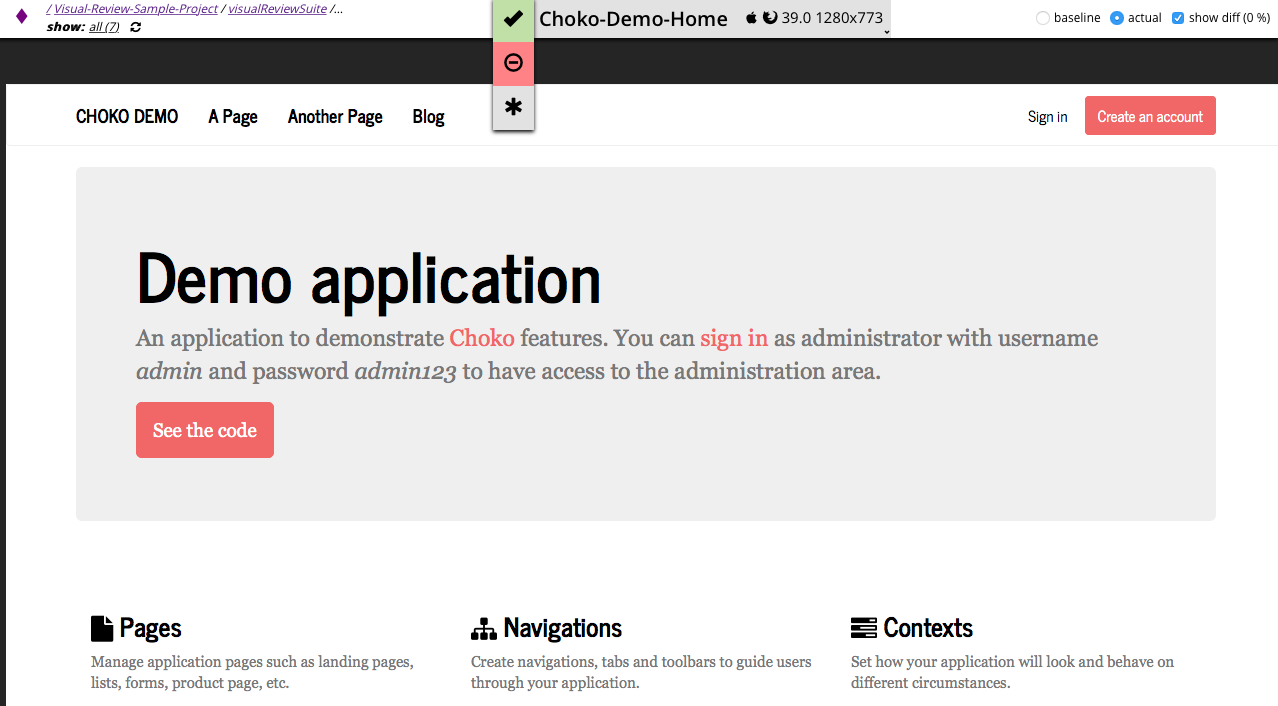Select the baseline radio button

click(x=1043, y=18)
